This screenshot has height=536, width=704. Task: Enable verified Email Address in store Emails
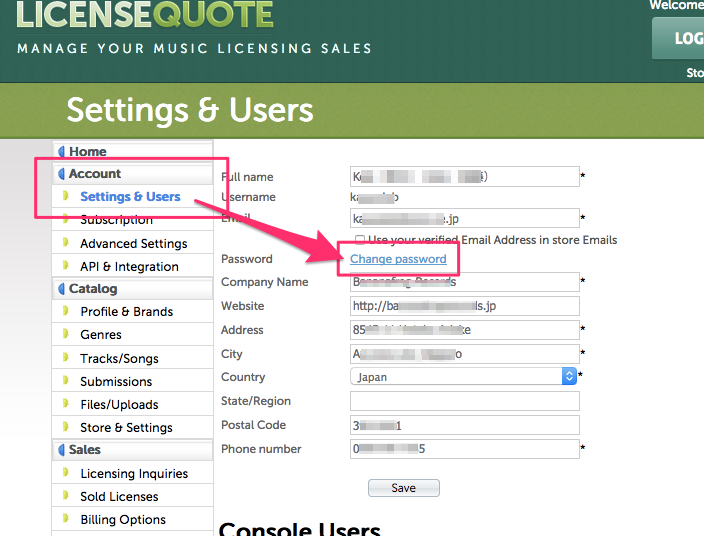pyautogui.click(x=360, y=240)
